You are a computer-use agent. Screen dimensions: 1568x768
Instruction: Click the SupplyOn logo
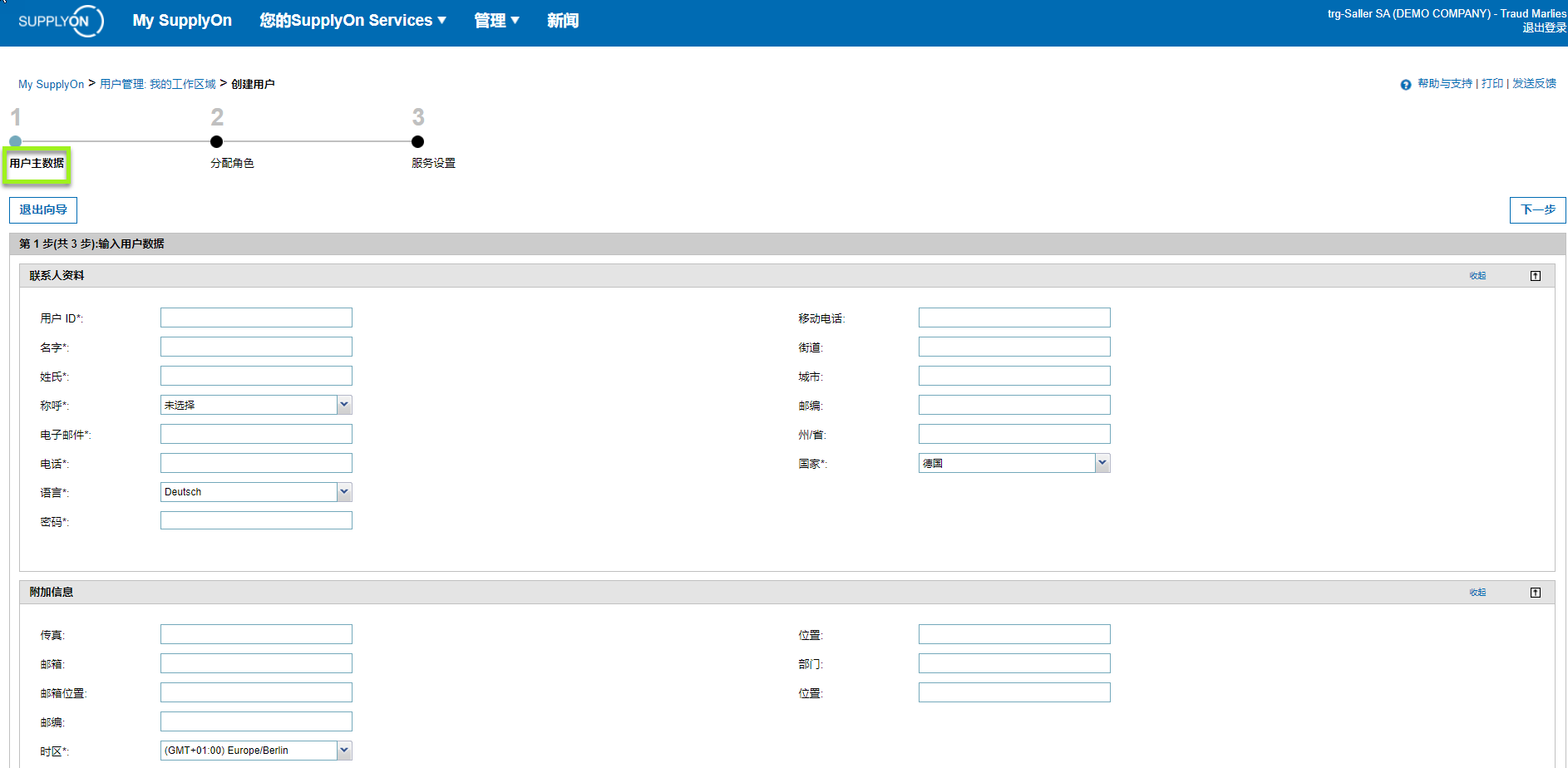point(61,21)
